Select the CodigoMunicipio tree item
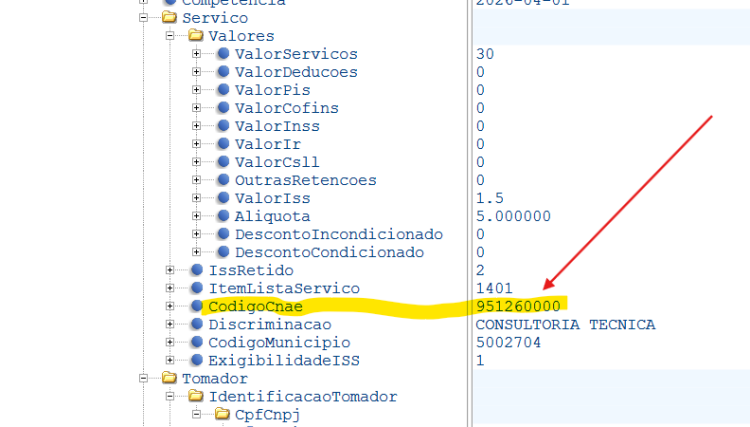The image size is (750, 427). 279,343
